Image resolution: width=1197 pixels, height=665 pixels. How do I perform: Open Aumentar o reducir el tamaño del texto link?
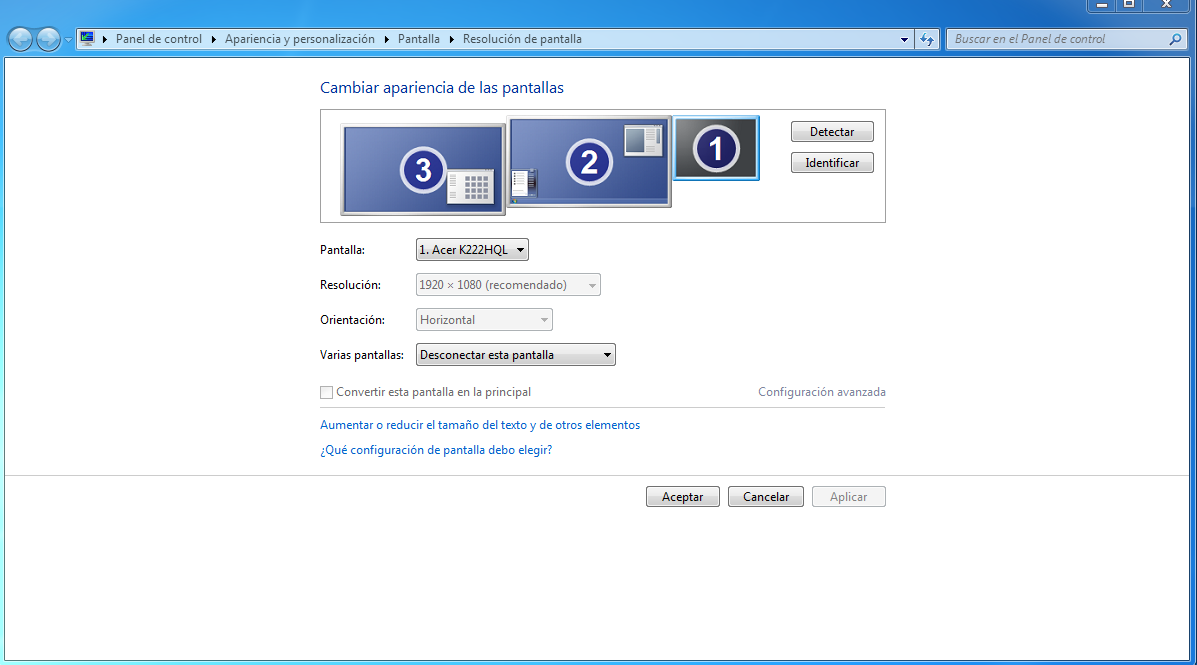coord(480,425)
